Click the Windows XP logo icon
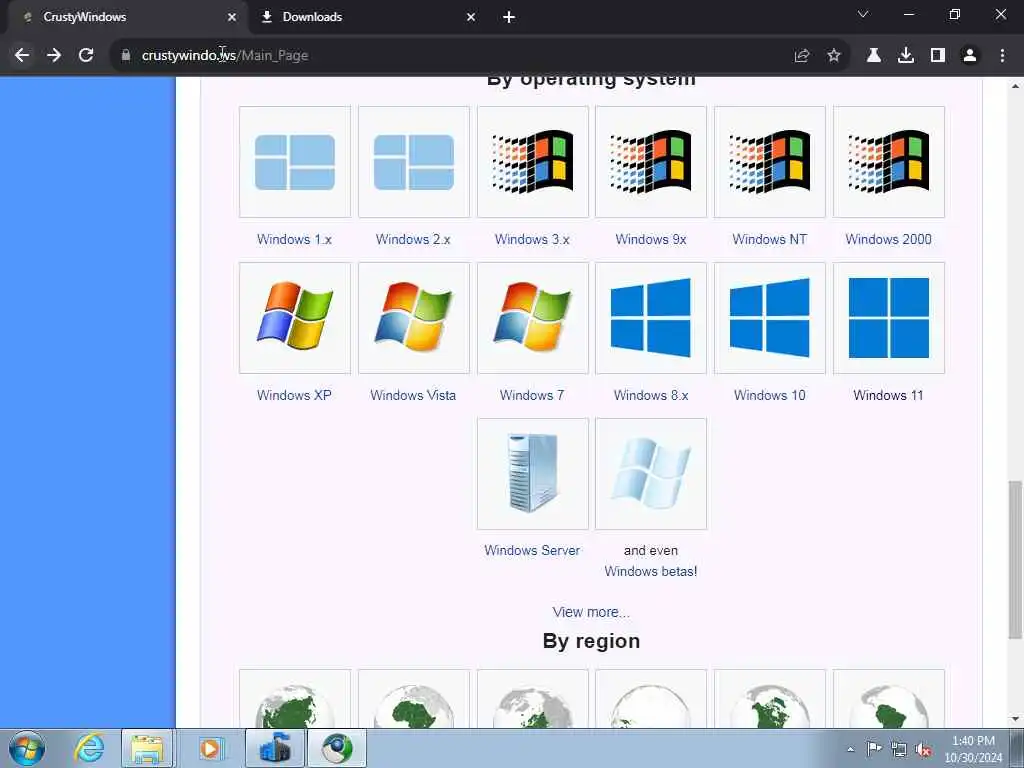The image size is (1024, 768). point(295,318)
